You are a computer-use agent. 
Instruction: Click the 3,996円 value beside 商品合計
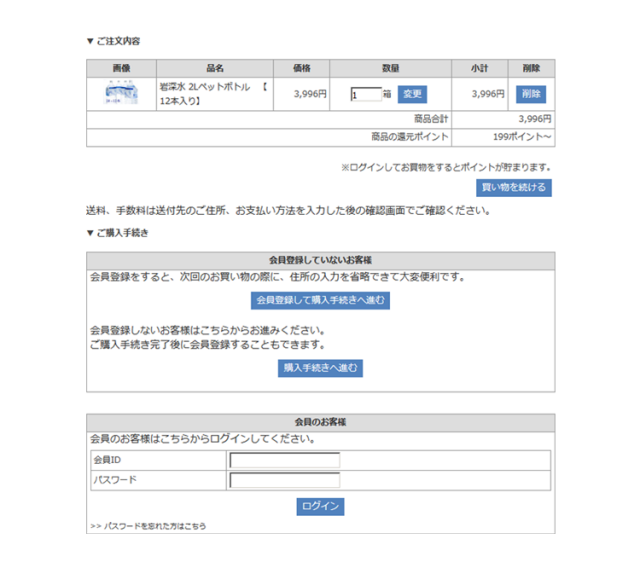535,119
